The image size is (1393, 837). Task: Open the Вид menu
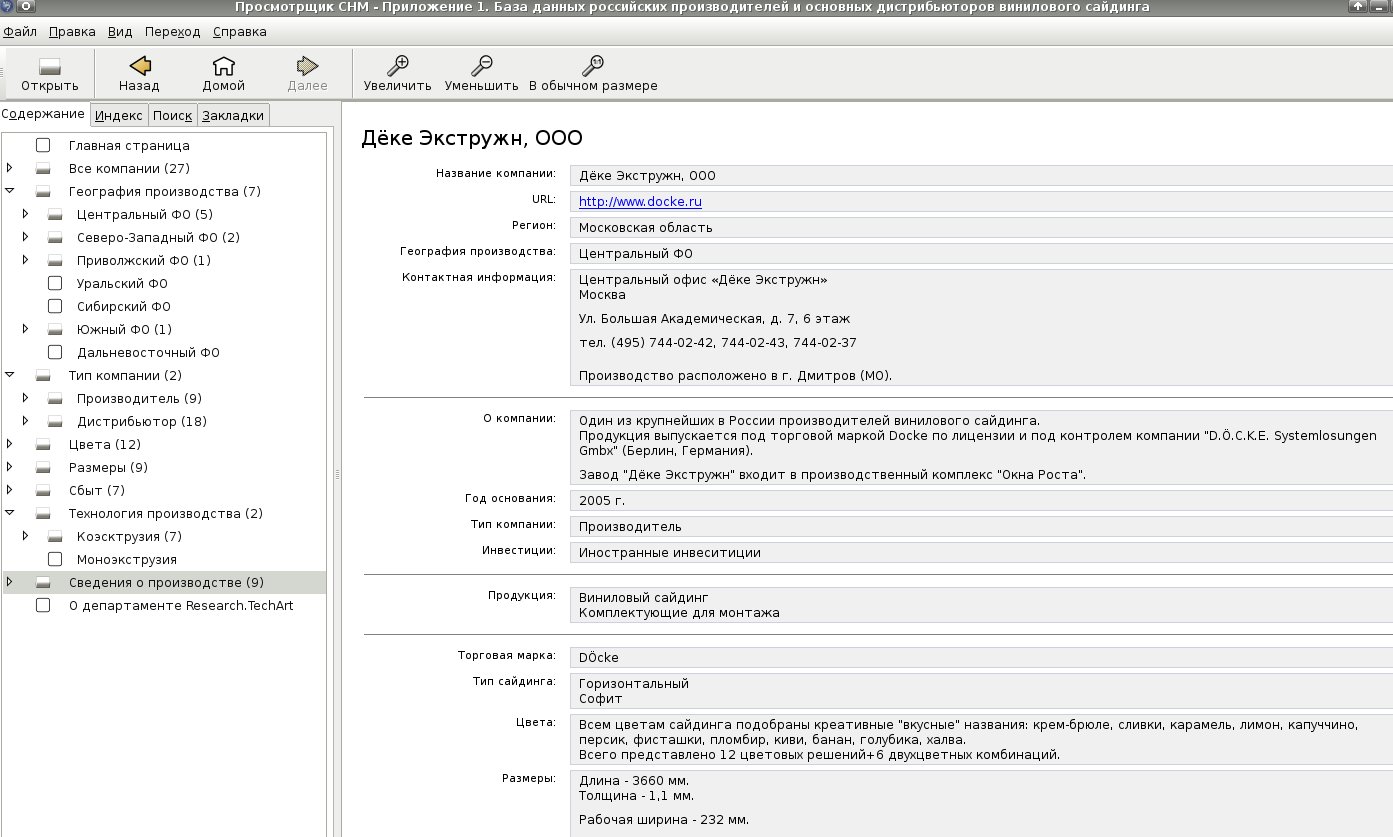click(120, 31)
